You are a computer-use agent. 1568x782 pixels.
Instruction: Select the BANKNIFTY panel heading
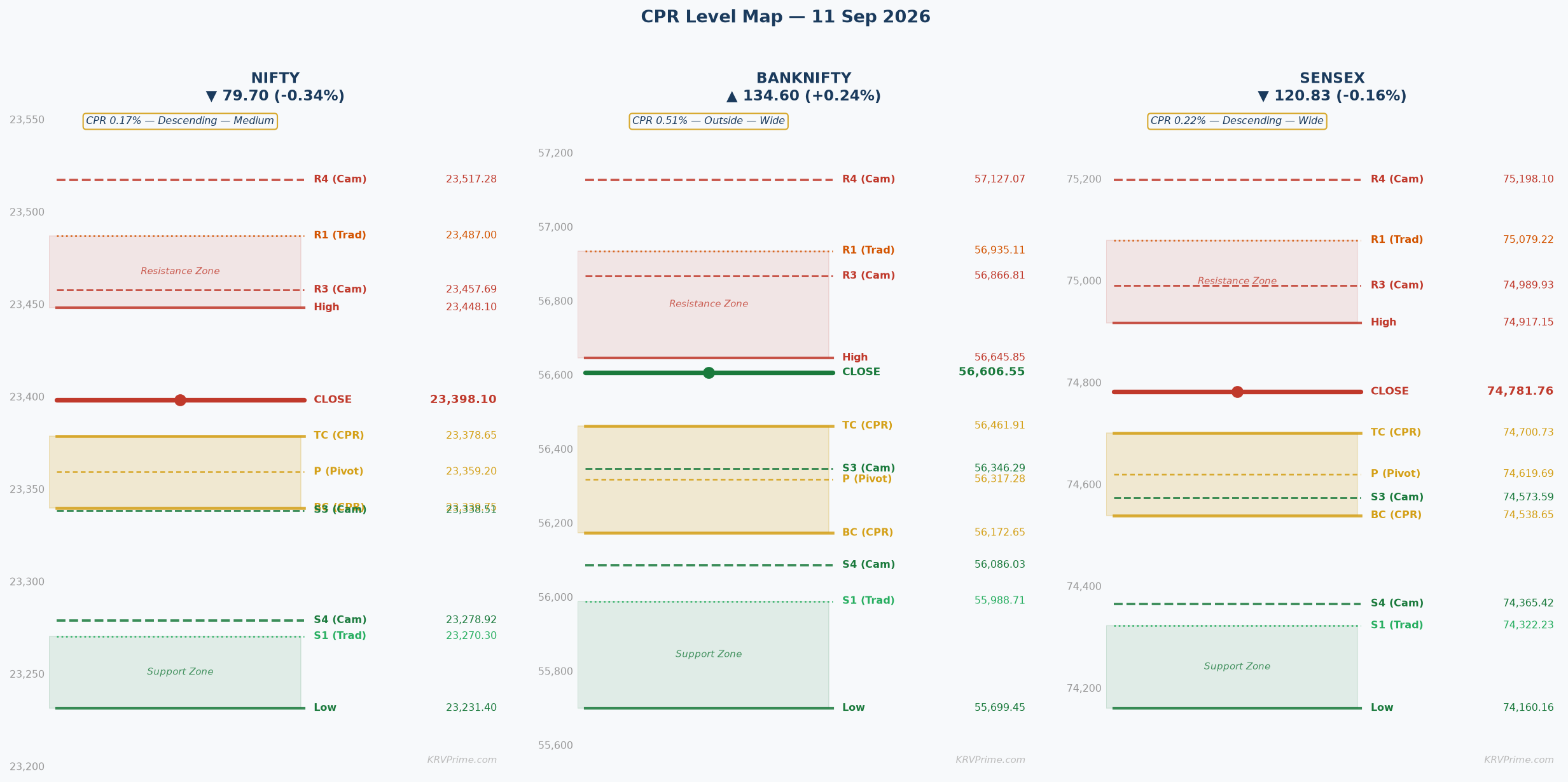pyautogui.click(x=803, y=78)
